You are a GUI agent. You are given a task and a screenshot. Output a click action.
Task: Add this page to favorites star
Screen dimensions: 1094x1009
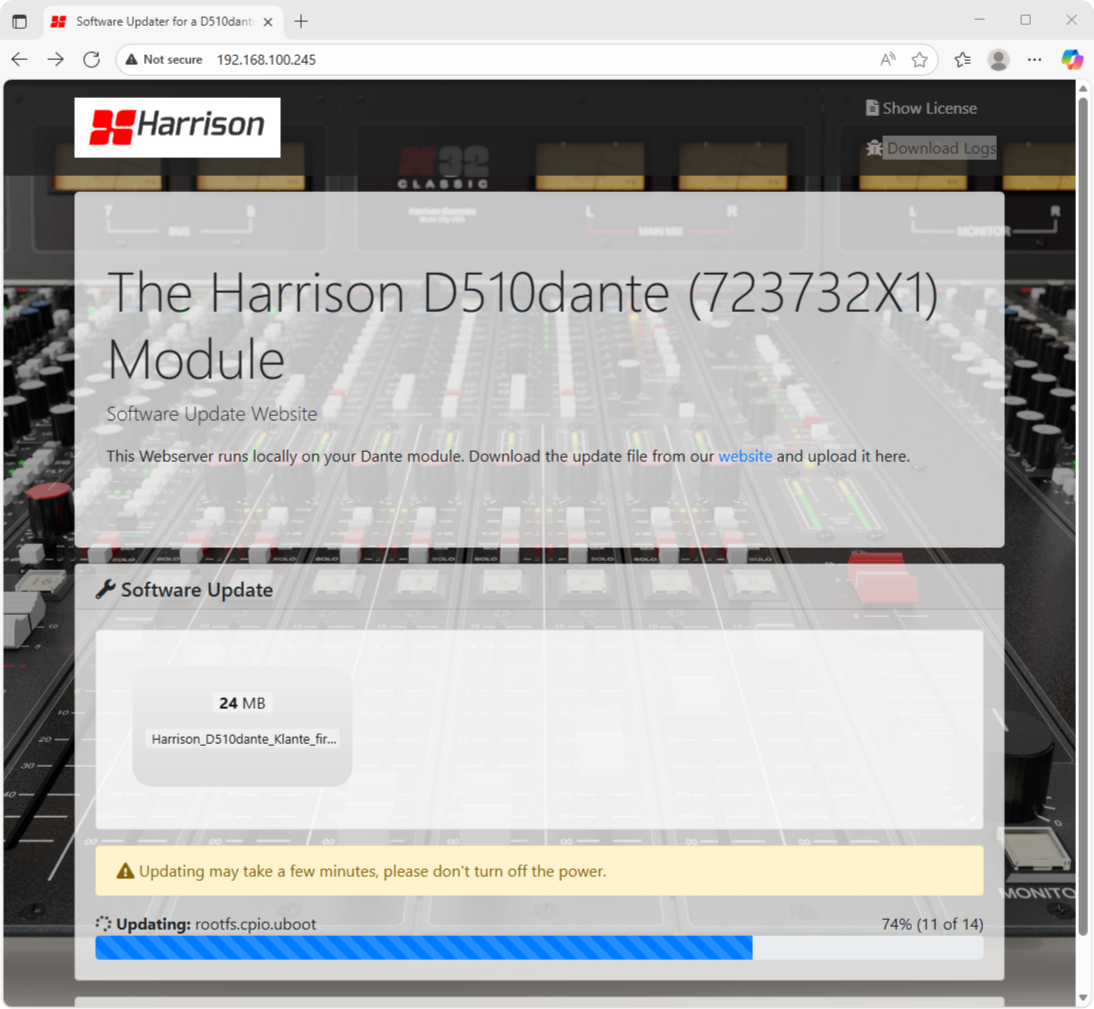coord(920,59)
